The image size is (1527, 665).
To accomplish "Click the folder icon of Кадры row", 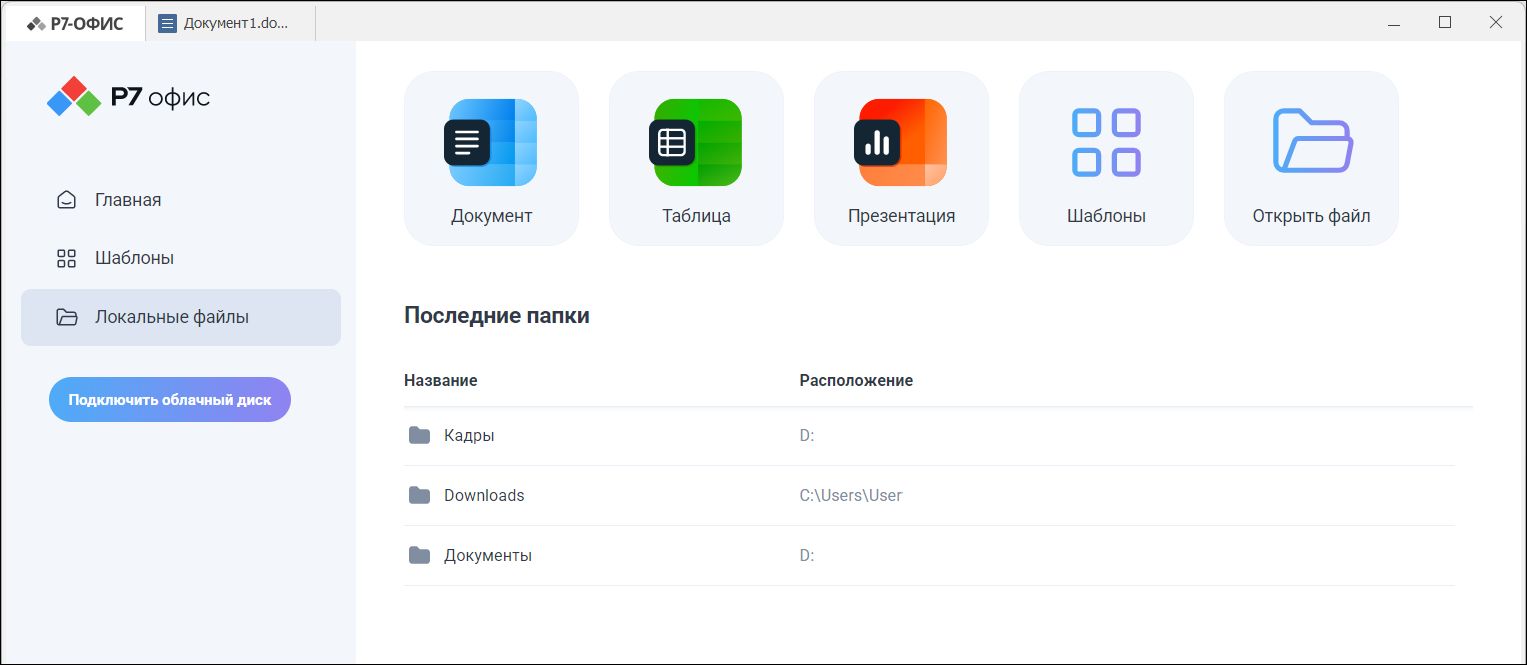I will 419,435.
